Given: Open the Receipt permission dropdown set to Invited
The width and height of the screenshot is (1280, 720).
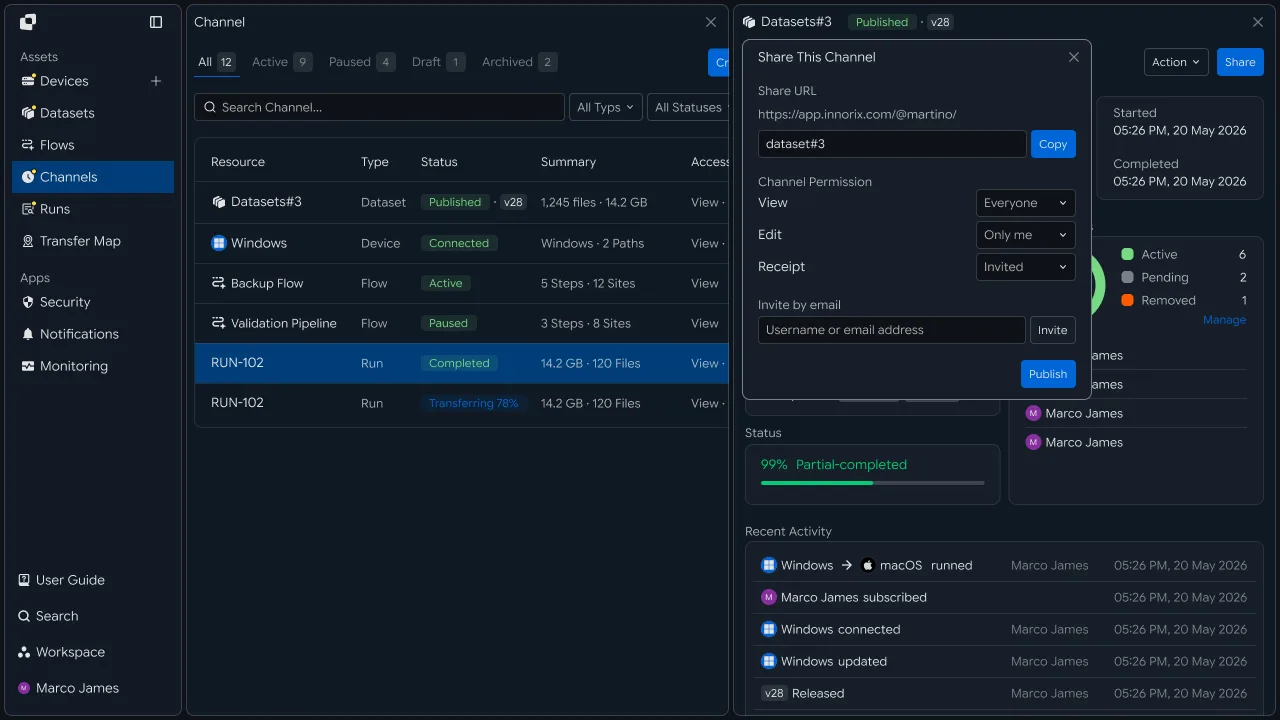Looking at the screenshot, I should pyautogui.click(x=1026, y=267).
